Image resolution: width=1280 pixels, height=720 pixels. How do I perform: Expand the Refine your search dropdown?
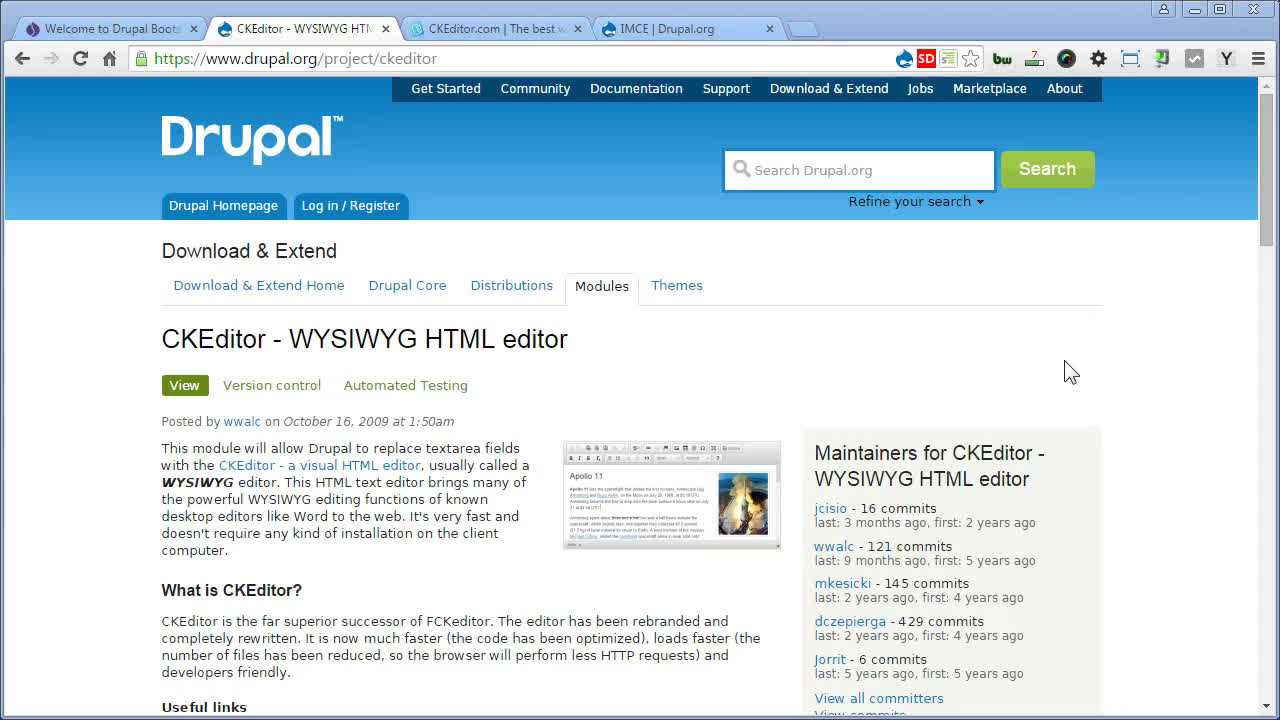916,202
